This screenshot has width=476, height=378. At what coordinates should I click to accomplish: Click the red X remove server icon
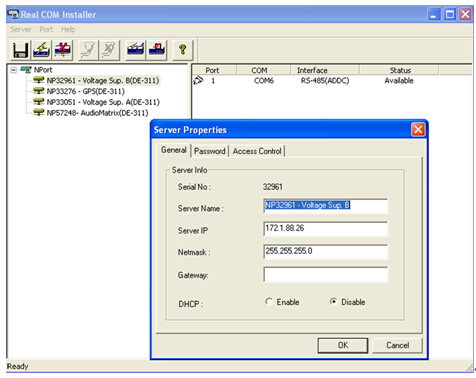tap(63, 50)
